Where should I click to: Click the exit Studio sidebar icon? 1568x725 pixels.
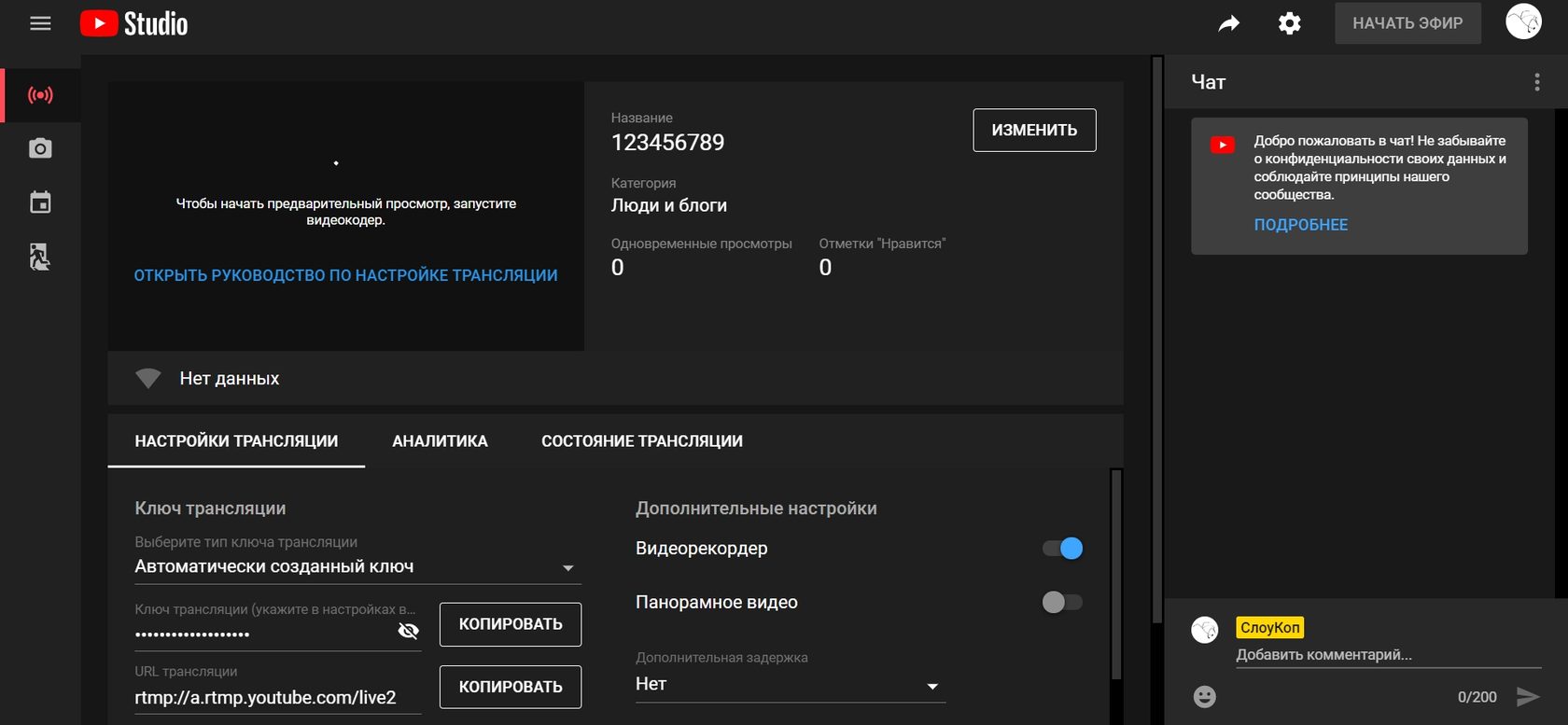click(40, 257)
